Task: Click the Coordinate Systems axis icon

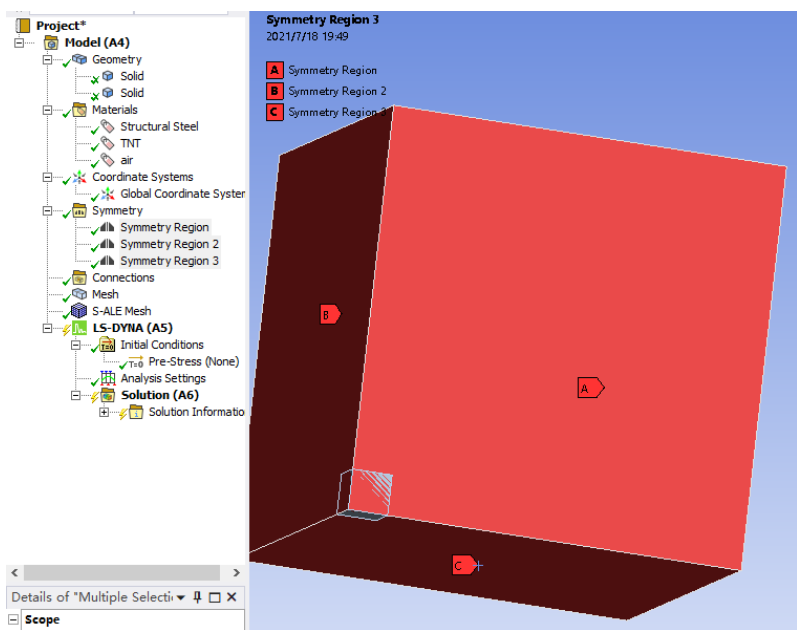Action: pos(80,177)
